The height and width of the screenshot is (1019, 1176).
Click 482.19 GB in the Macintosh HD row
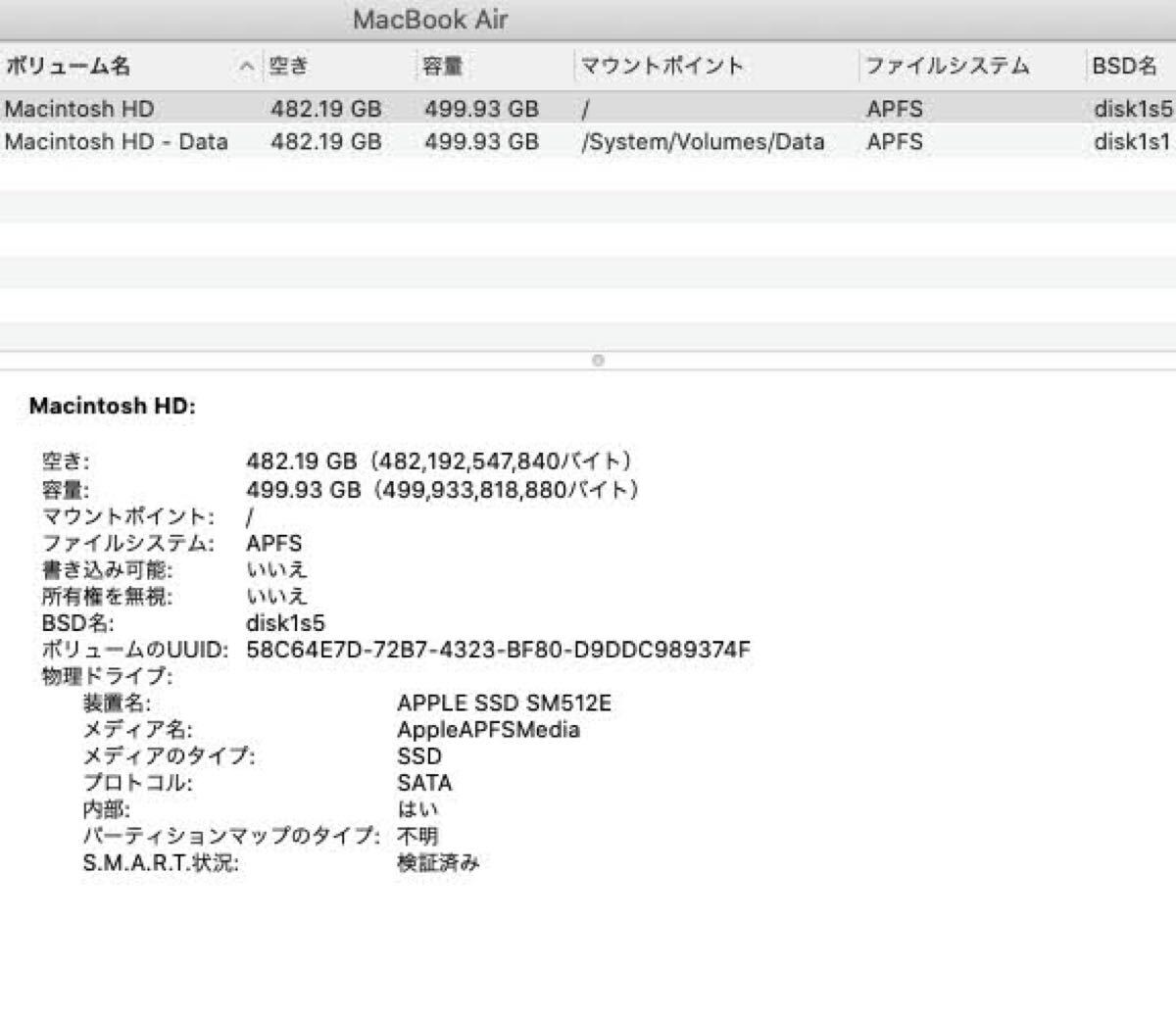pyautogui.click(x=326, y=109)
